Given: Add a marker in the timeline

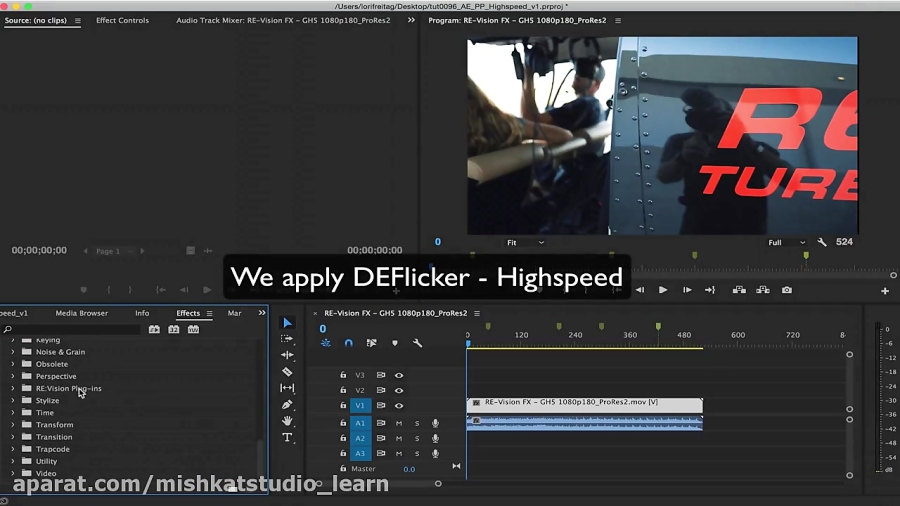Looking at the screenshot, I should pyautogui.click(x=394, y=343).
